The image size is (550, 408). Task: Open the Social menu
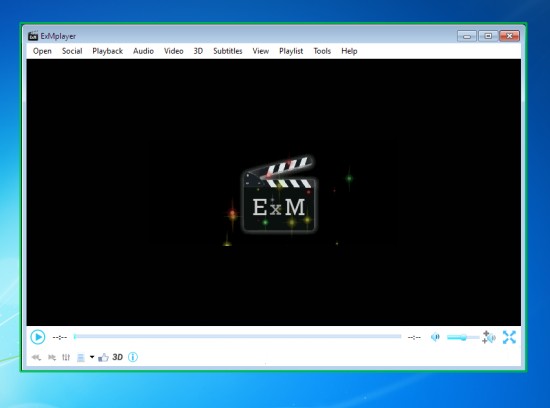pyautogui.click(x=72, y=51)
